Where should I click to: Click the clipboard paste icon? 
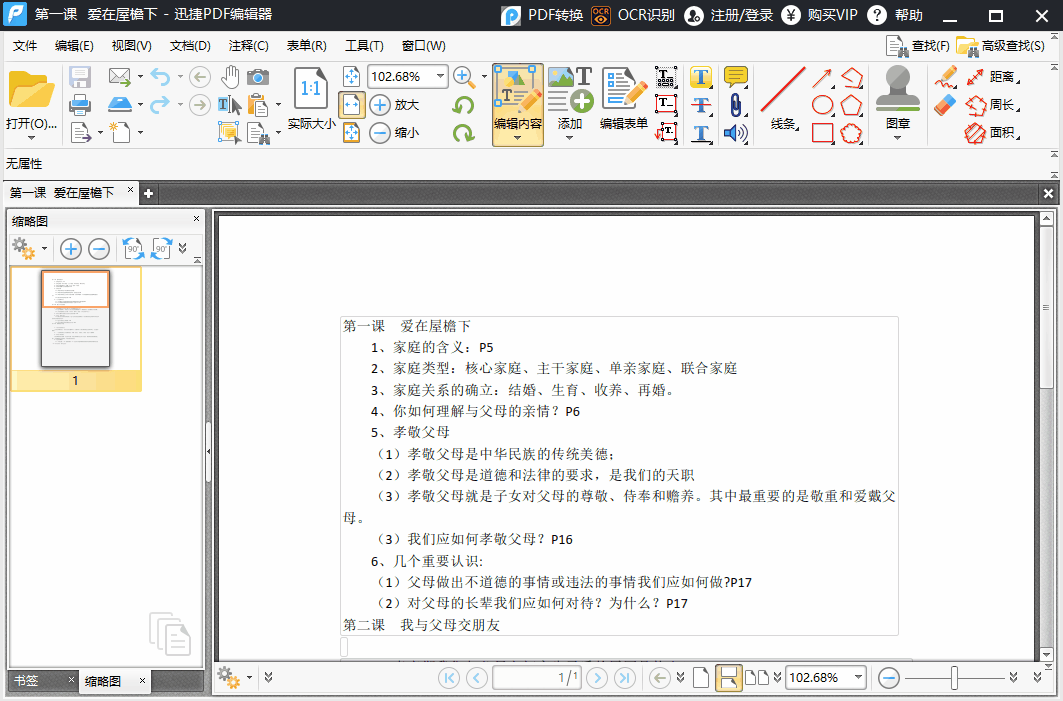click(258, 104)
